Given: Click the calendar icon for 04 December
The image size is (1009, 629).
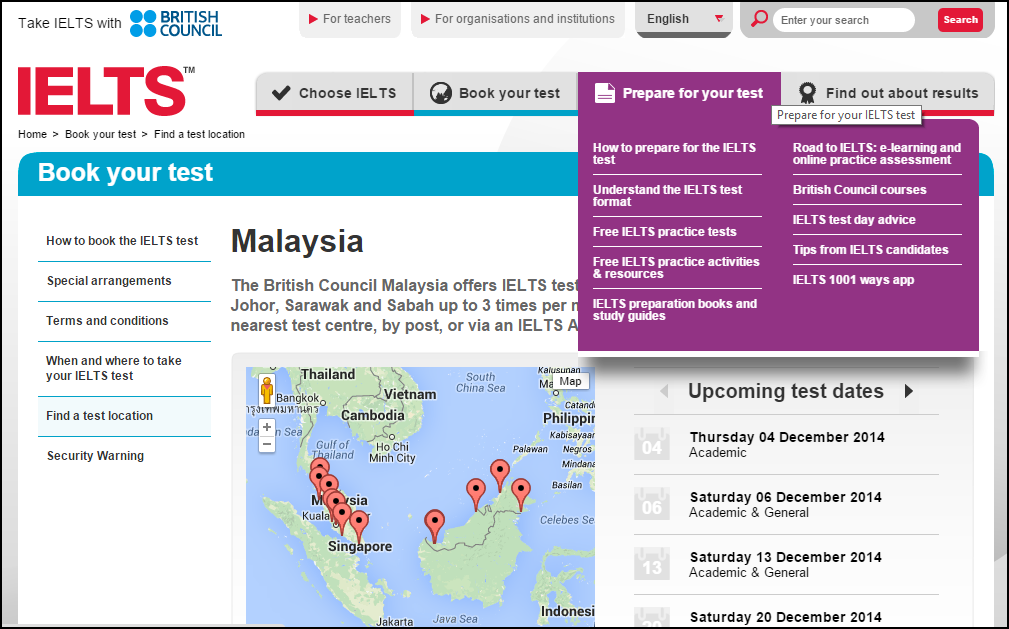Looking at the screenshot, I should (651, 444).
